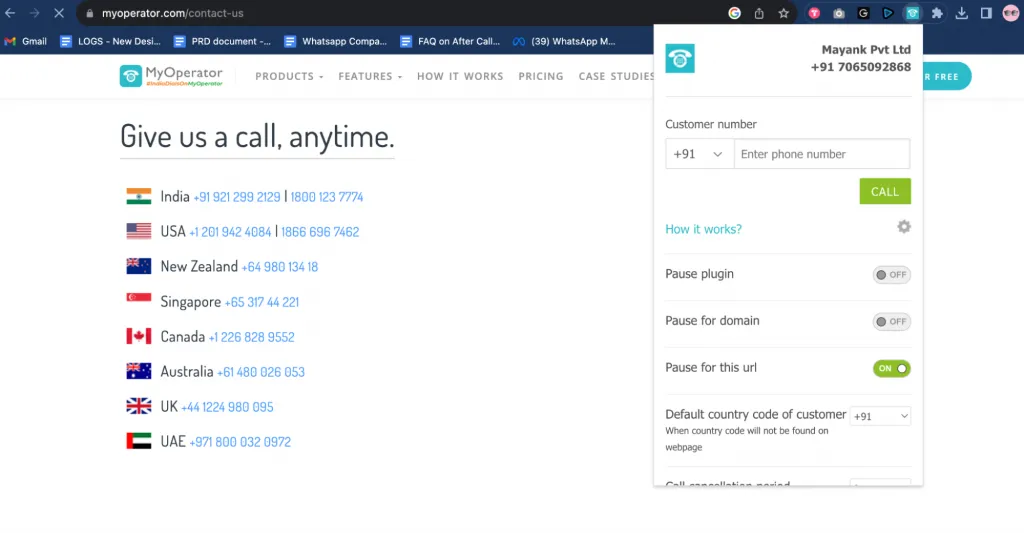Turn on the Pause for domain toggle
The width and height of the screenshot is (1024, 533).
[891, 321]
